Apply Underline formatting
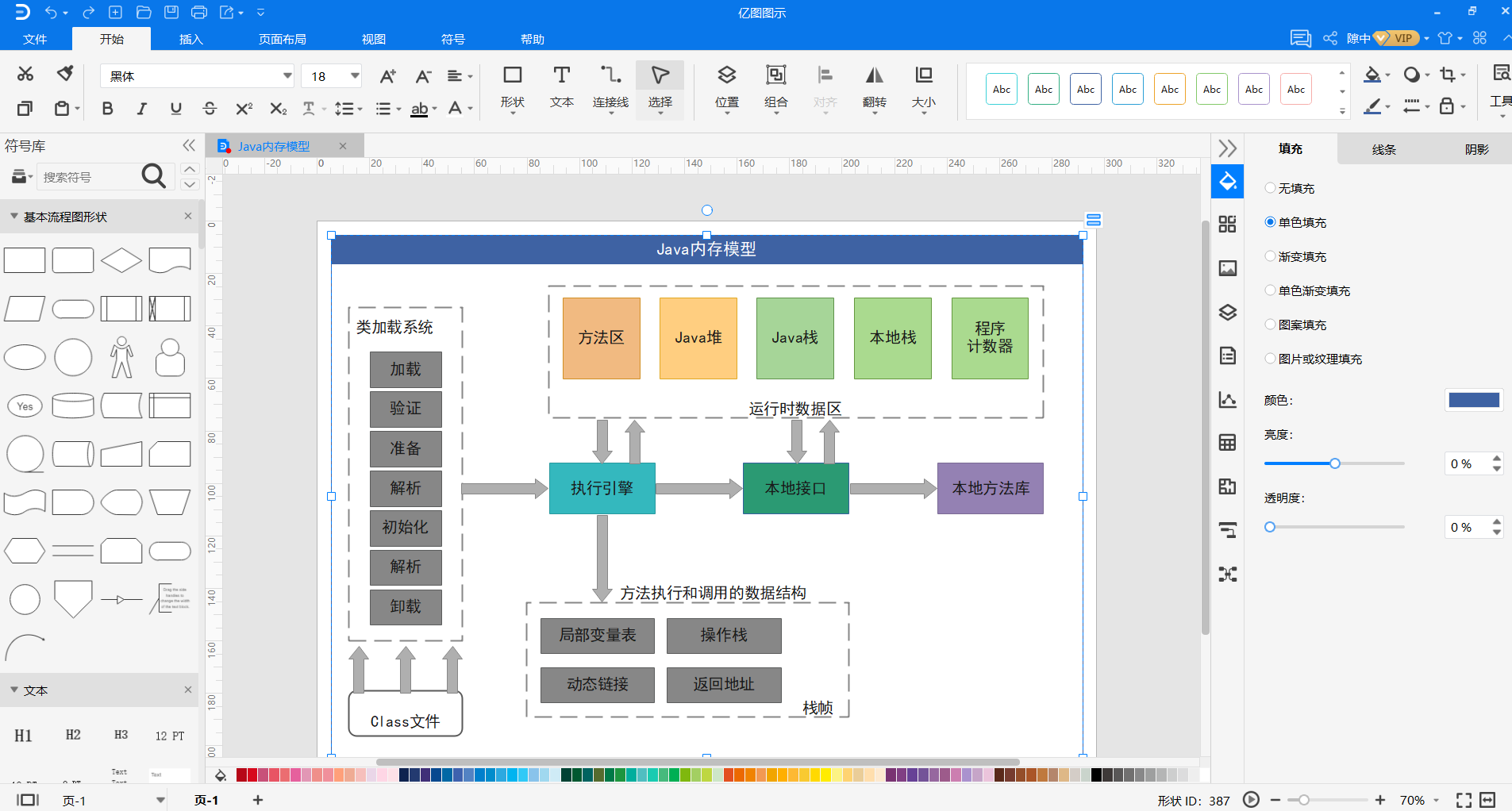Viewport: 1512px width, 811px height. [176, 109]
